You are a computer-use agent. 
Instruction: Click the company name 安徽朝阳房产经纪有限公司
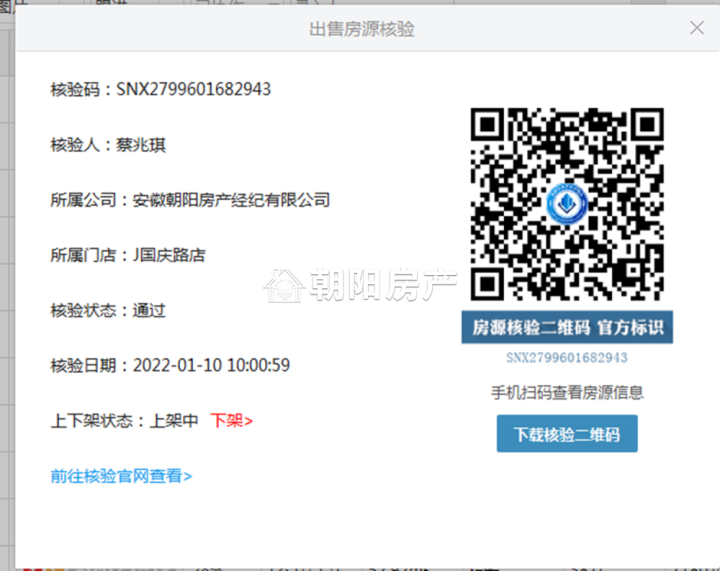[231, 200]
